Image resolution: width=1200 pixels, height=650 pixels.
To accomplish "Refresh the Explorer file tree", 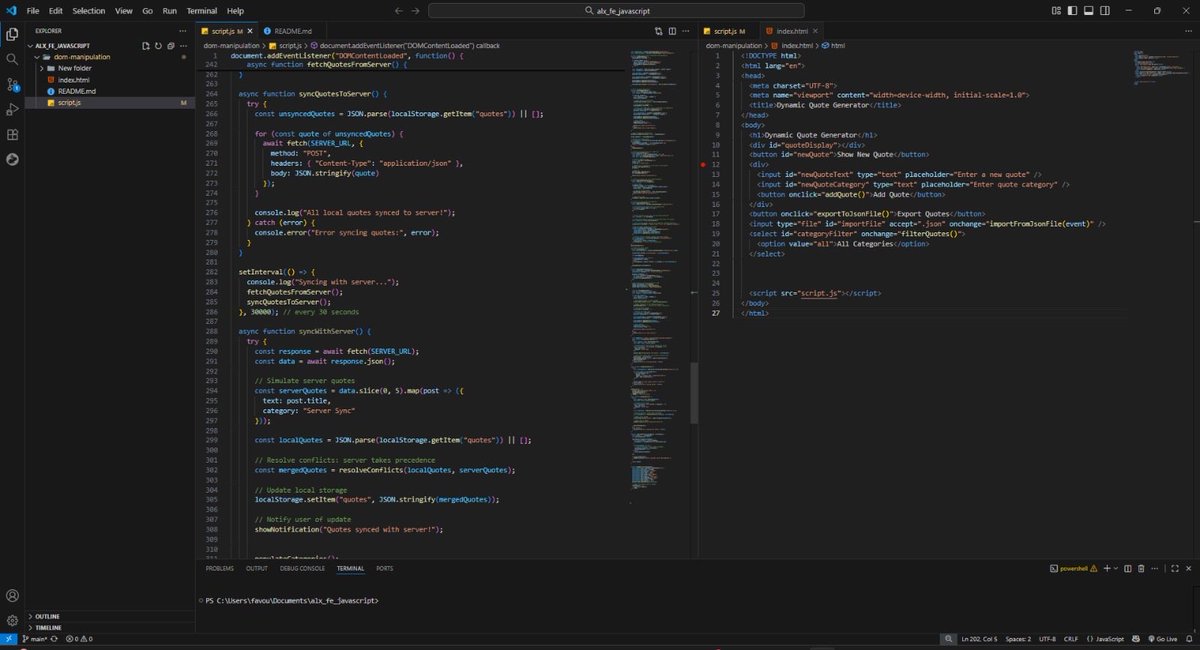I will click(158, 46).
